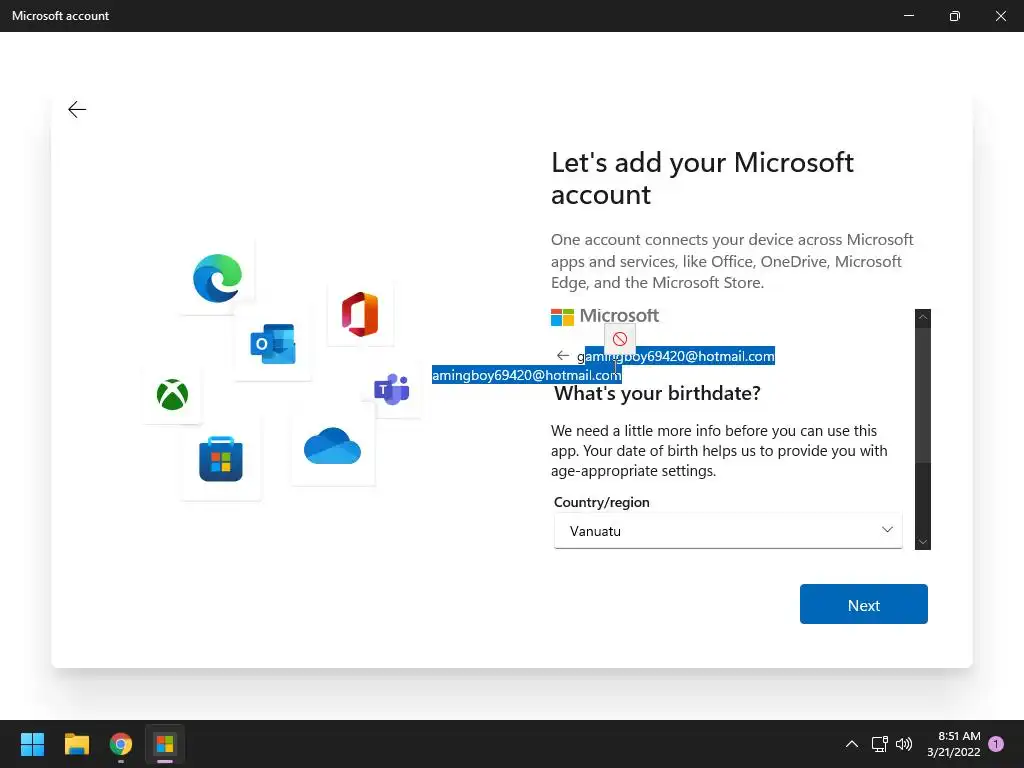The image size is (1024, 768).
Task: Click the Next button
Action: (x=863, y=604)
